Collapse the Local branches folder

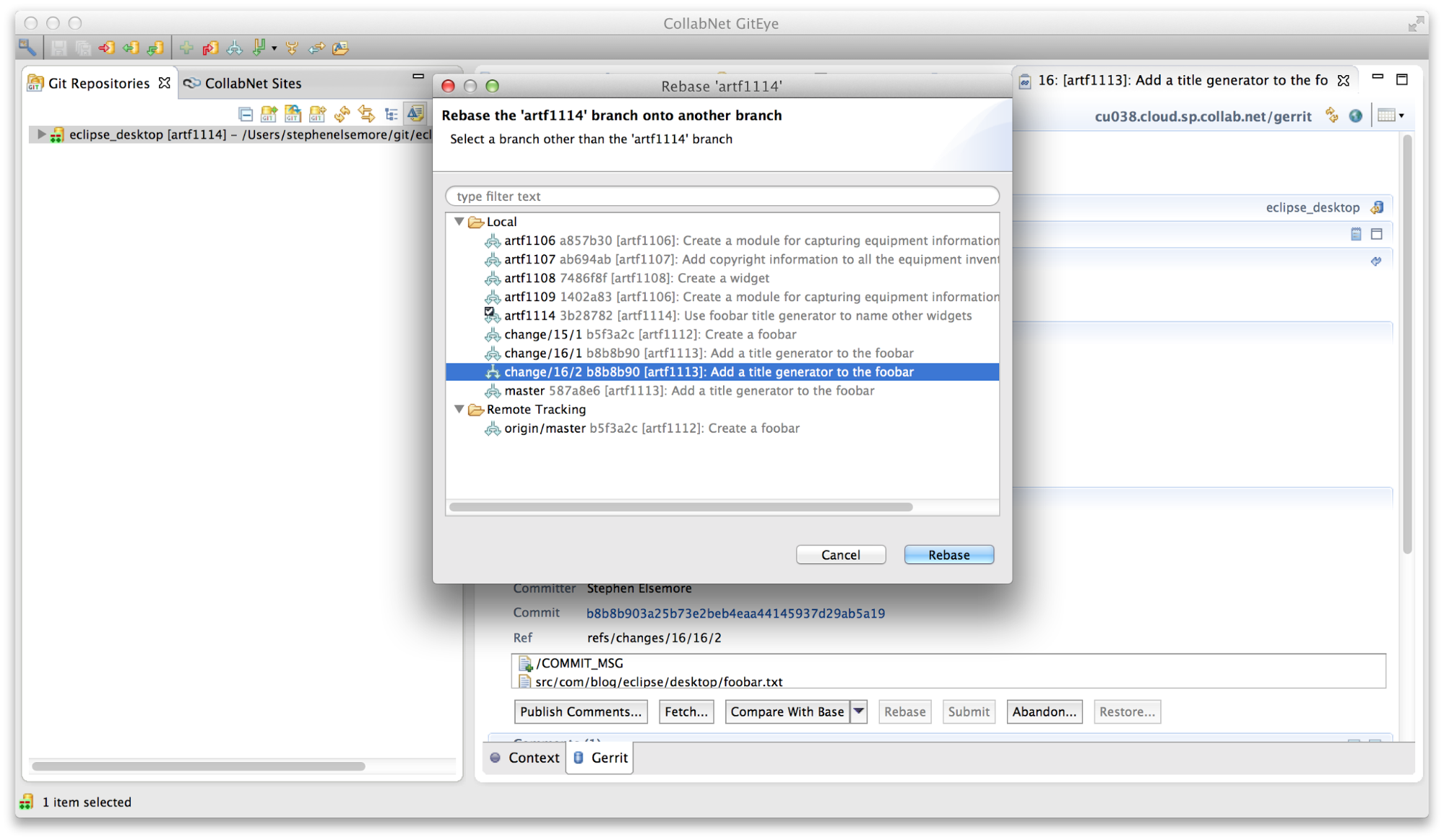click(x=459, y=222)
